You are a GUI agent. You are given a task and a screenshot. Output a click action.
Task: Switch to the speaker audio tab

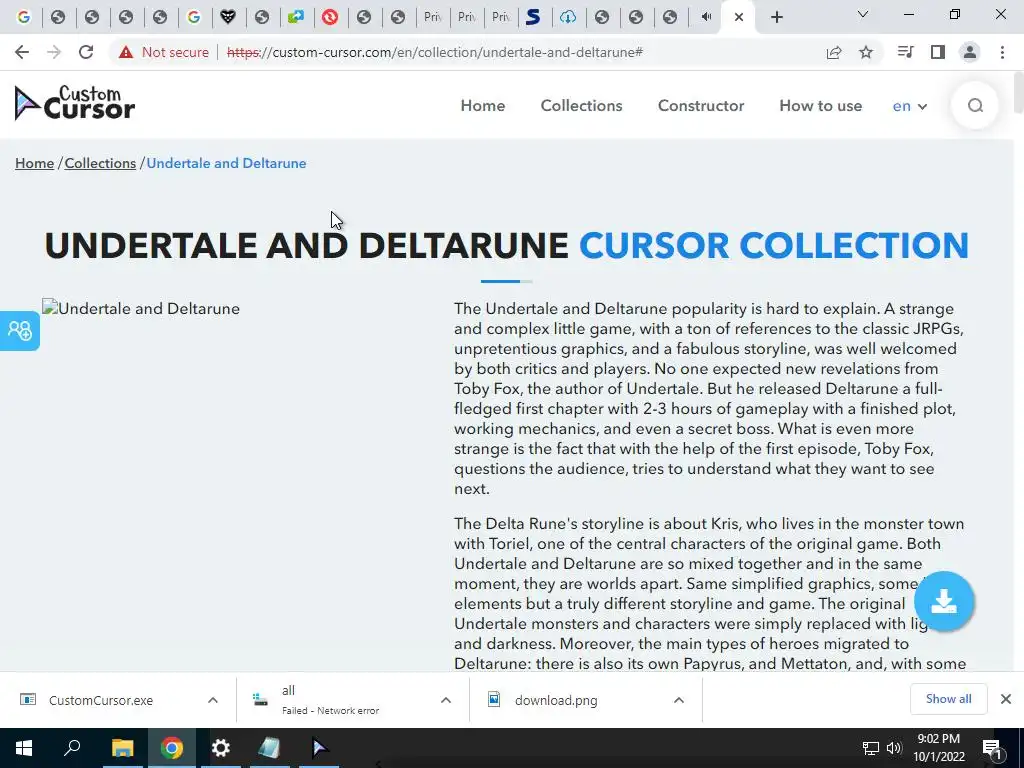[x=706, y=17]
